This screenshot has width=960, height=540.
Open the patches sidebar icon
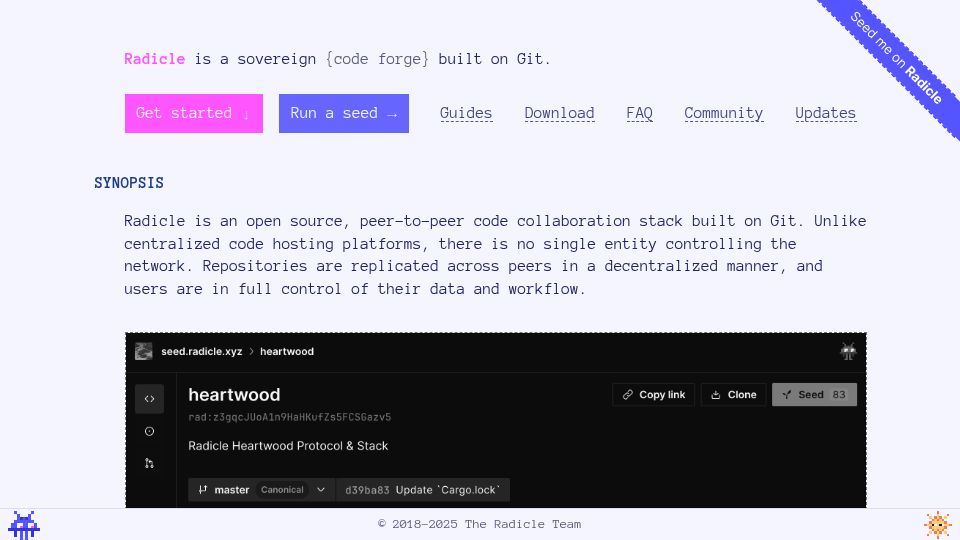click(x=149, y=463)
